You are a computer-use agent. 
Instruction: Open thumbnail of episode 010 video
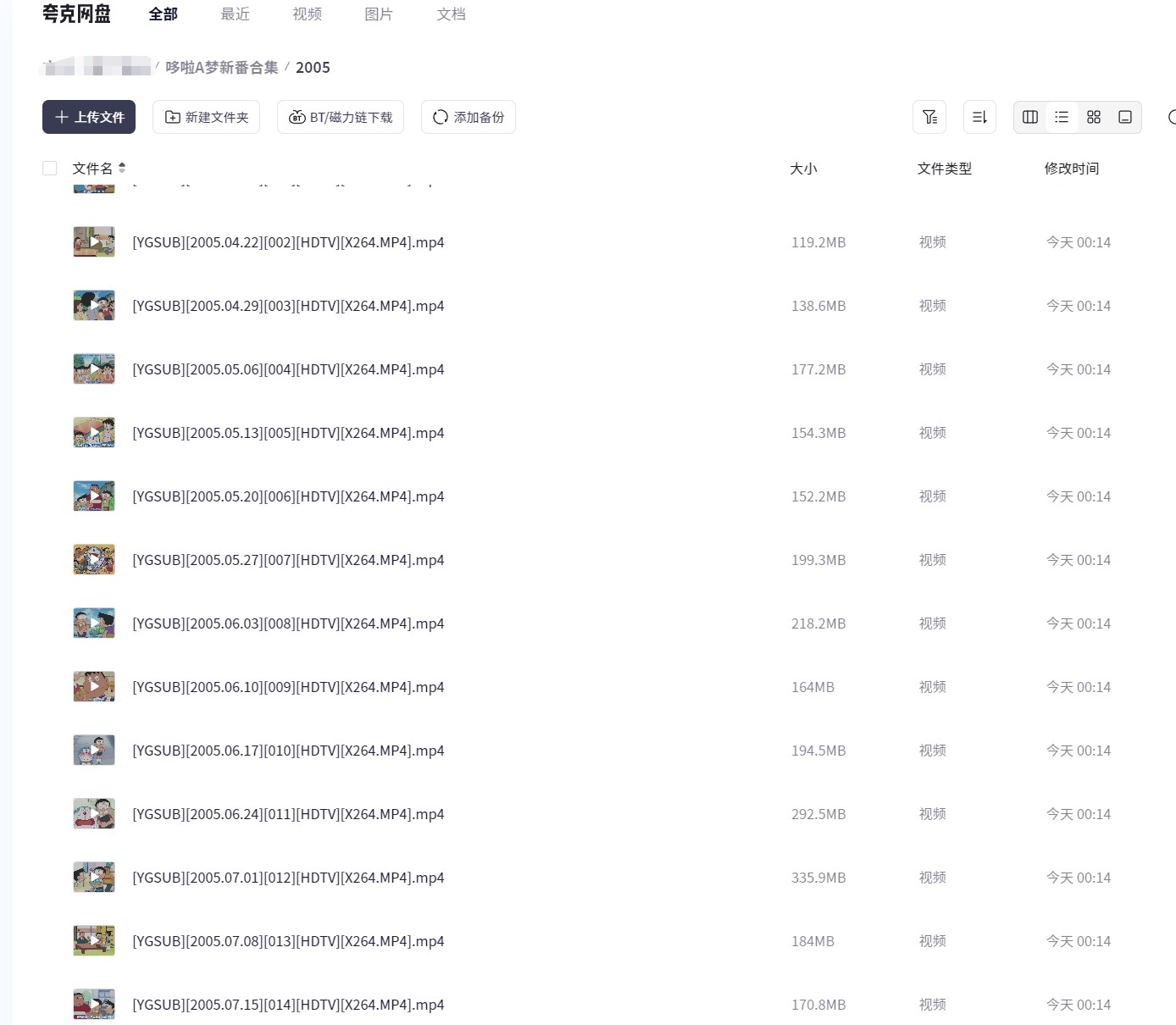click(94, 751)
